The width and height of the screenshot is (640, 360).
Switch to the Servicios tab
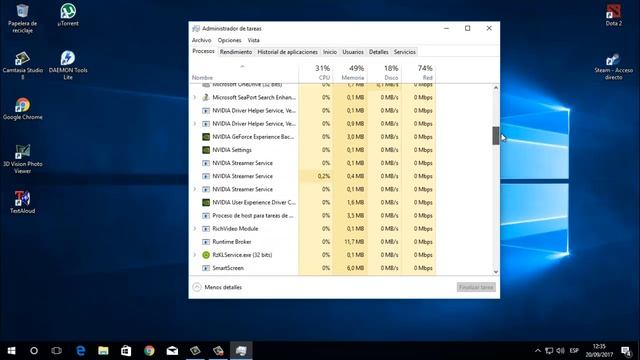pyautogui.click(x=404, y=52)
